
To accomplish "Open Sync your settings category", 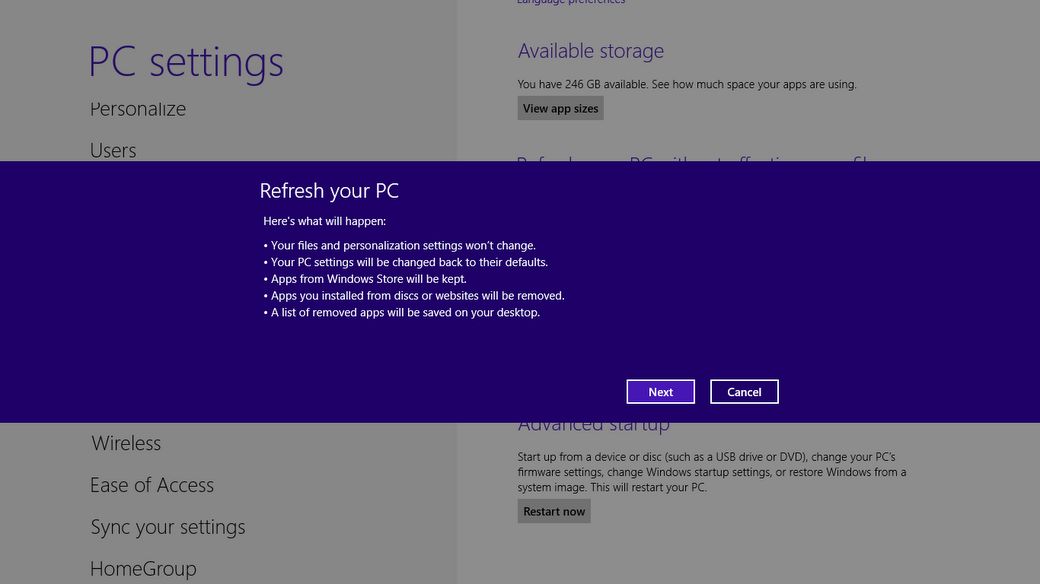I will [x=168, y=527].
